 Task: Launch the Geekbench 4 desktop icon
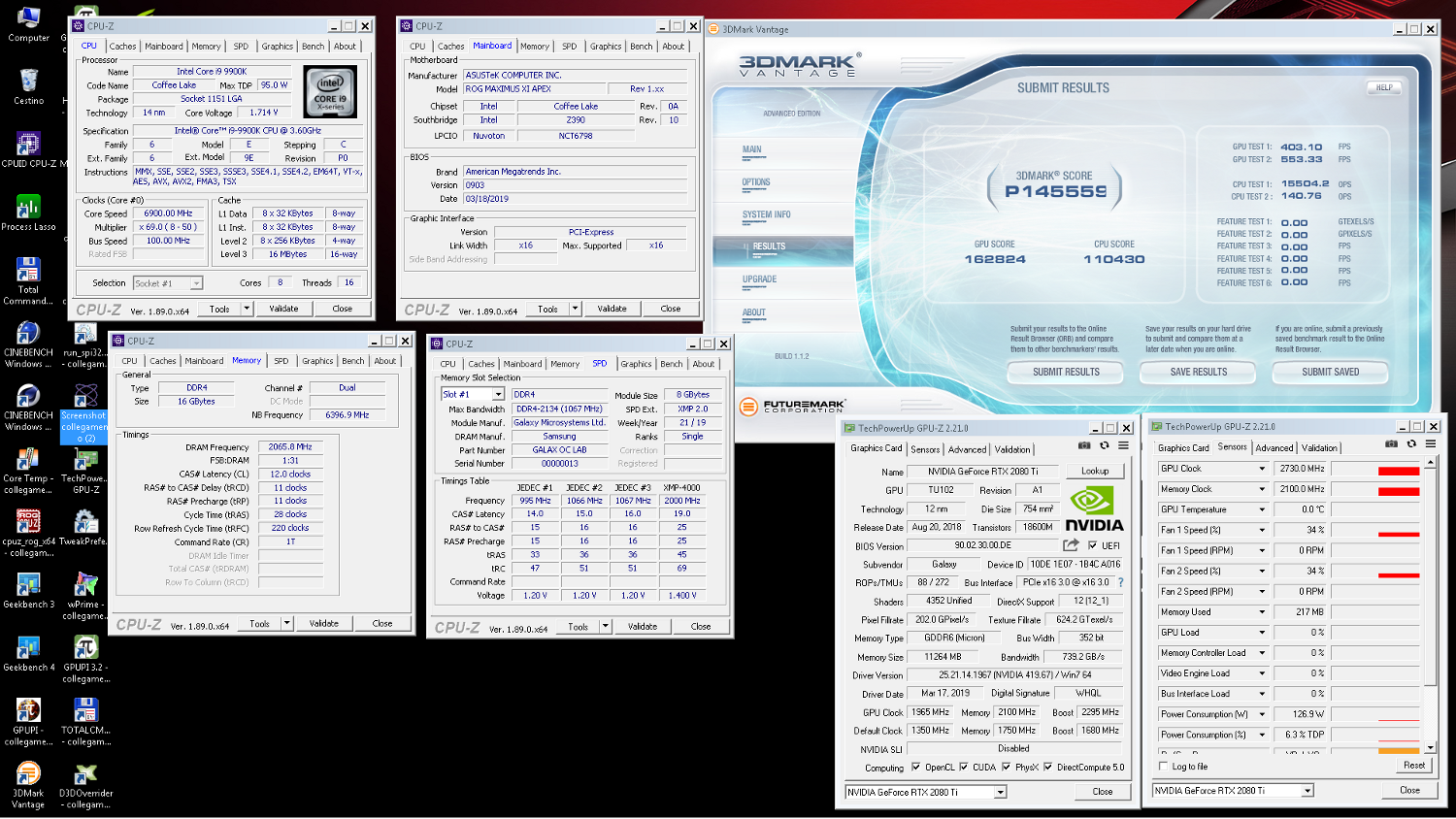tap(28, 654)
